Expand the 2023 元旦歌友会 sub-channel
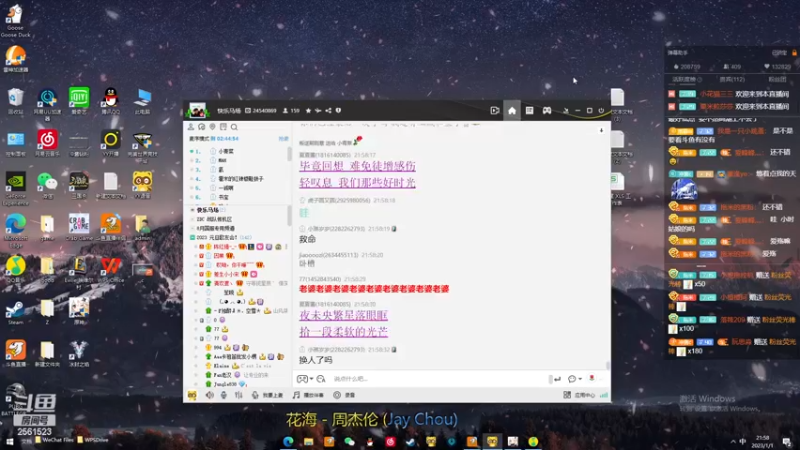The image size is (800, 450). pos(192,237)
